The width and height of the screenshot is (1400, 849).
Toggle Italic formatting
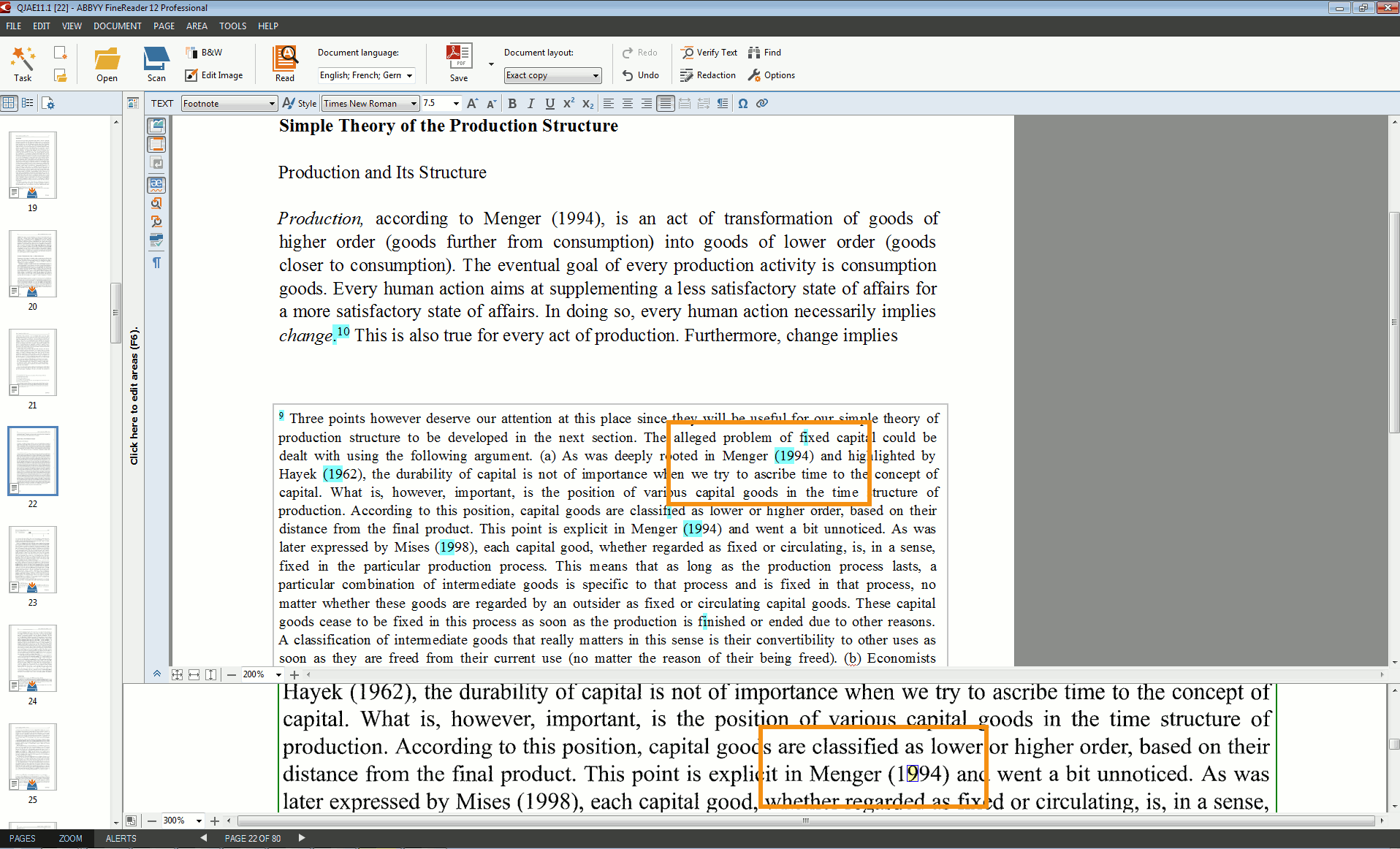[x=531, y=104]
